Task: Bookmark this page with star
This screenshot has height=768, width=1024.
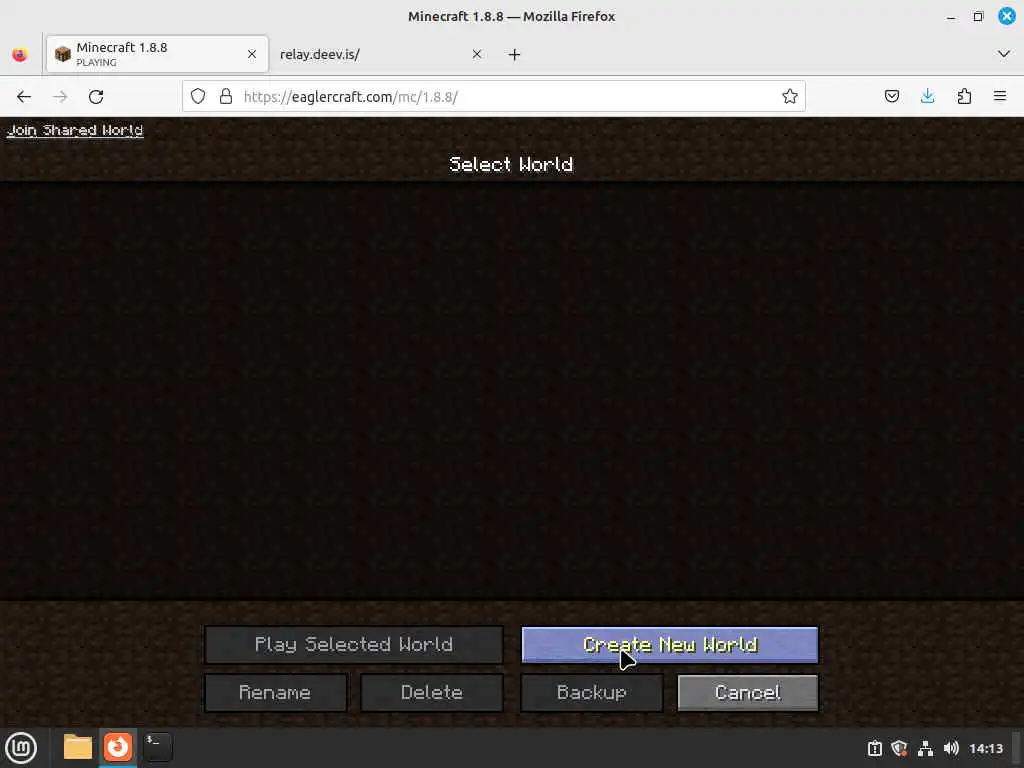Action: pyautogui.click(x=790, y=97)
